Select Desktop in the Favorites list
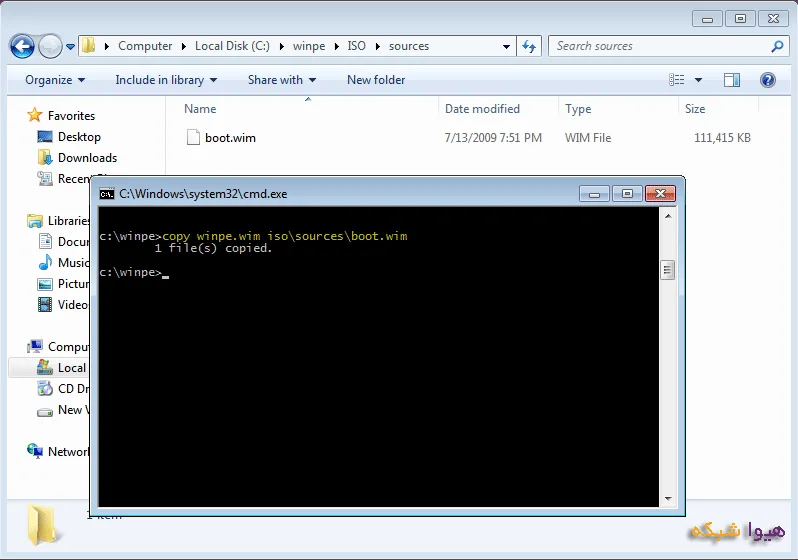This screenshot has height=560, width=798. [79, 137]
